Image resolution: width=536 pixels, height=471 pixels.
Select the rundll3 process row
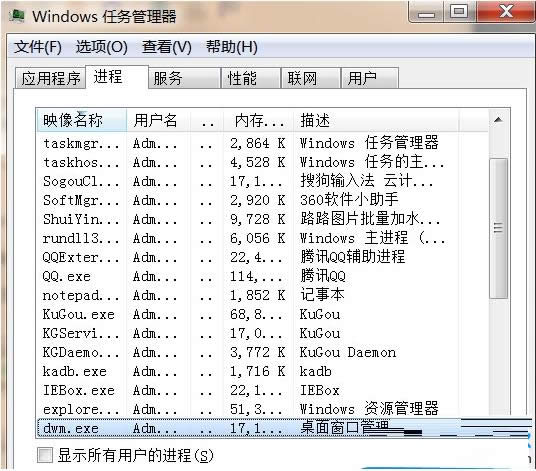pyautogui.click(x=263, y=238)
